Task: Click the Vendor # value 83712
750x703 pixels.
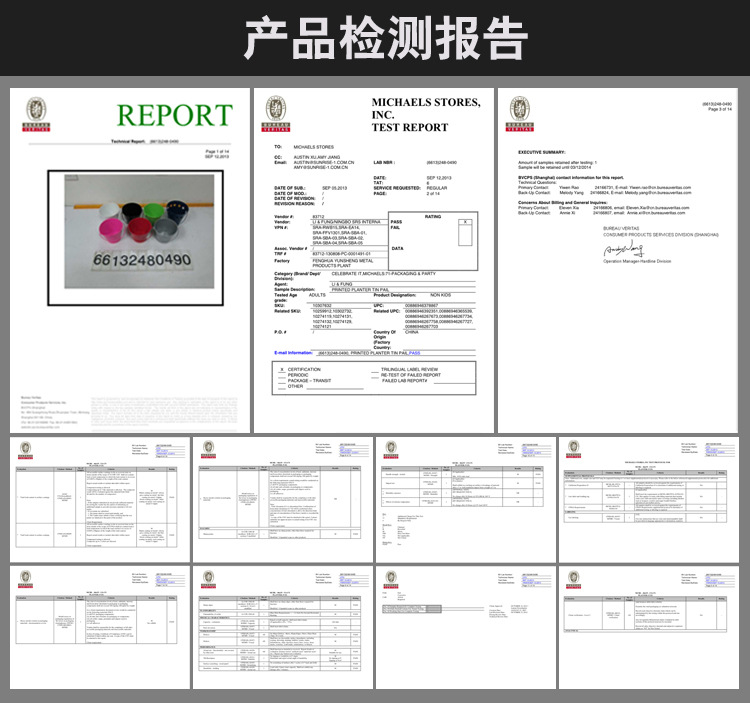Action: (318, 217)
